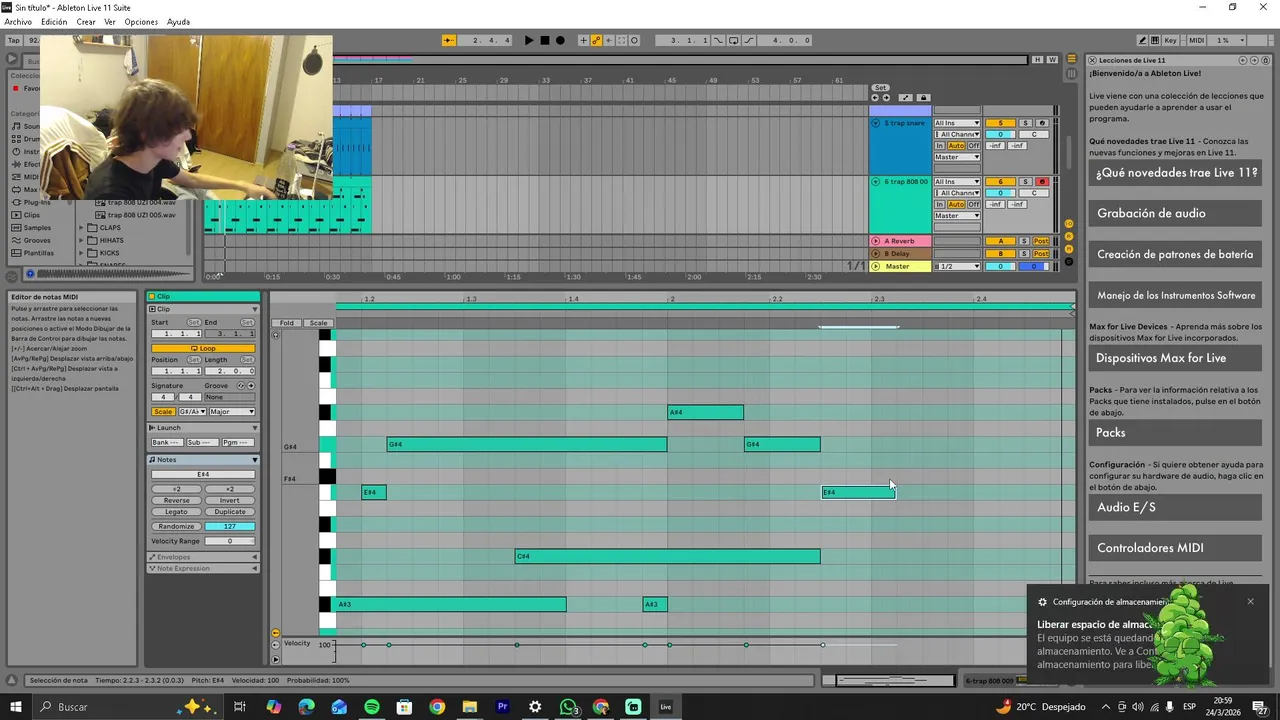This screenshot has width=1280, height=720.
Task: Jump to previous locator arrow
Action: (875, 98)
